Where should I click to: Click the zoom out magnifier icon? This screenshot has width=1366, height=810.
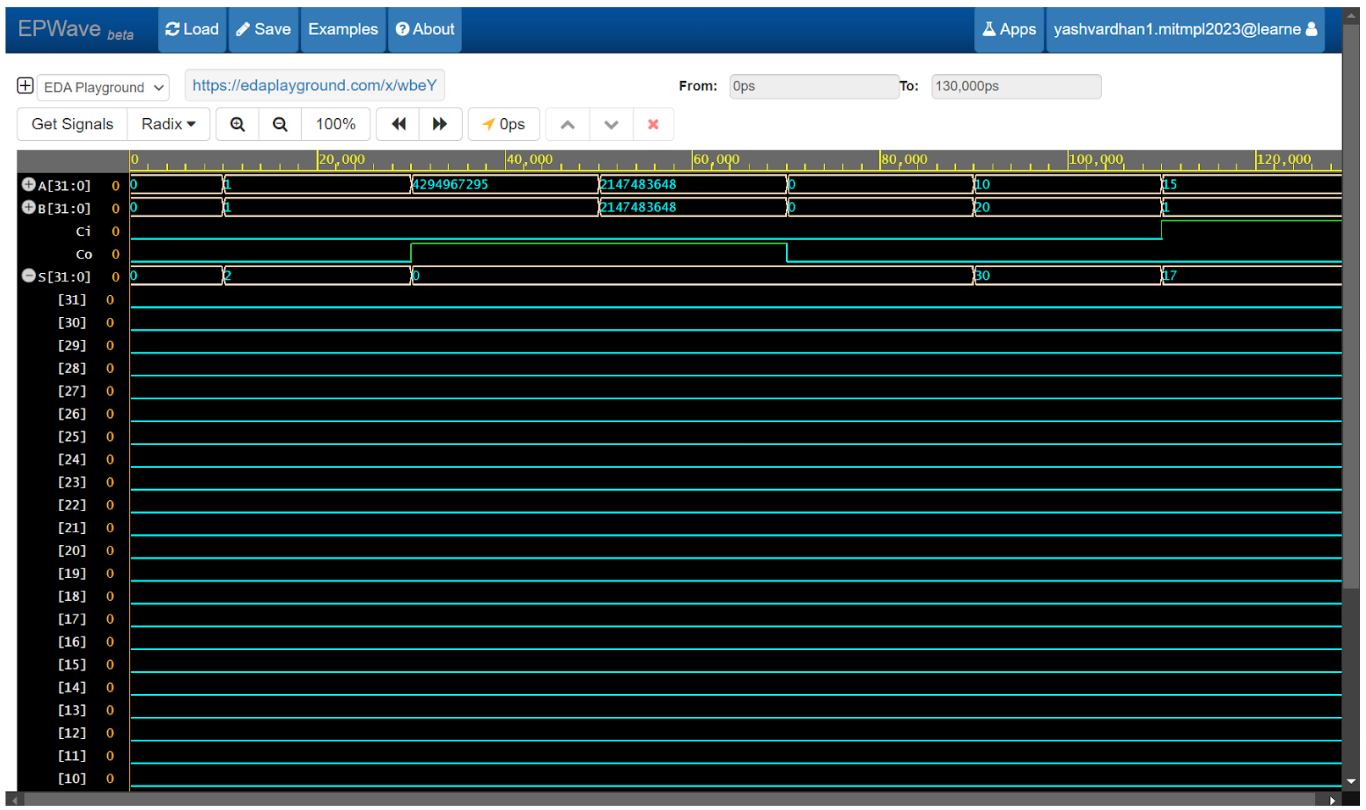coord(281,124)
